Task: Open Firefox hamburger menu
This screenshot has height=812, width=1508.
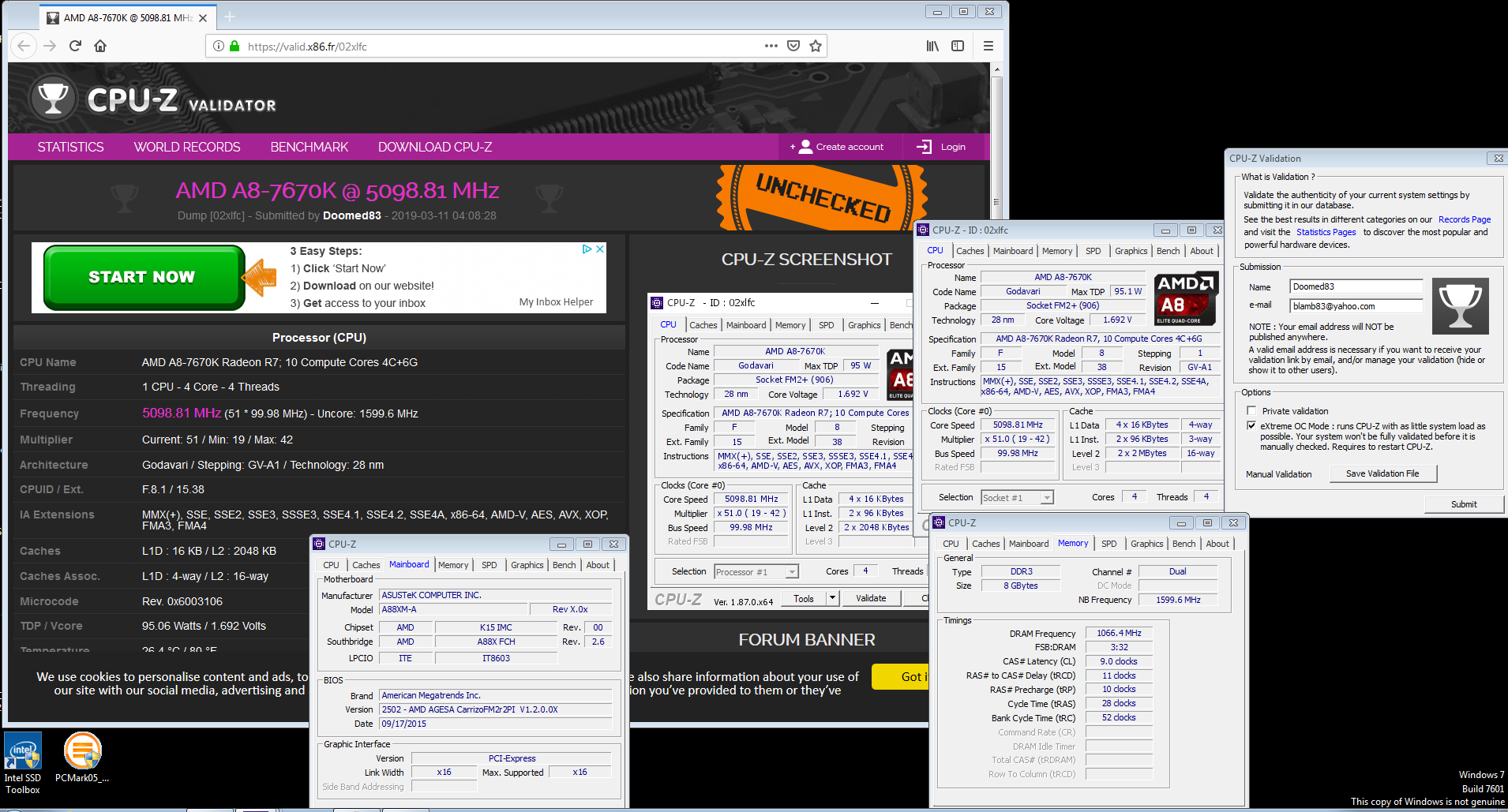Action: point(988,46)
